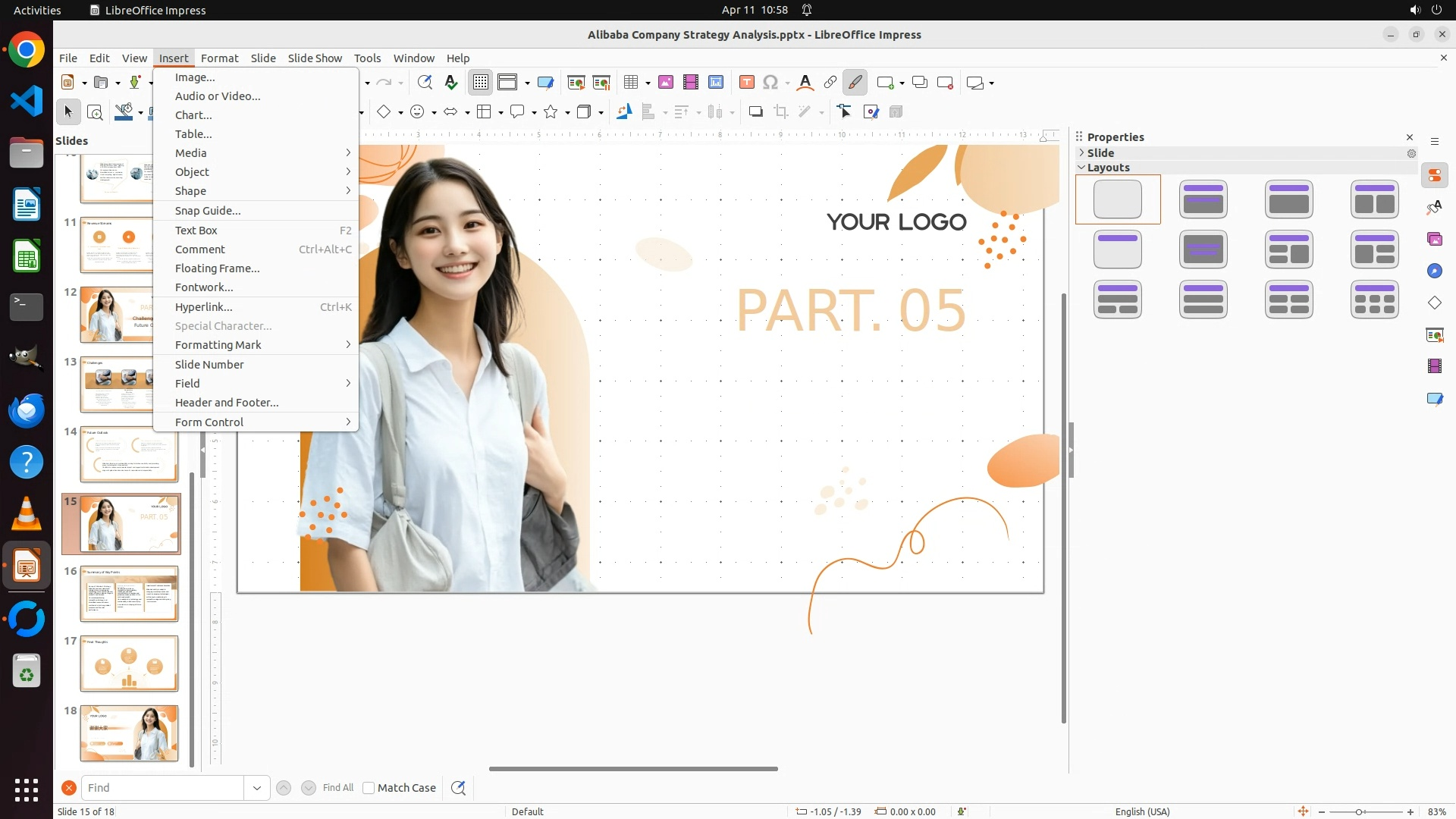The image size is (1456, 819).
Task: Expand the Slide section in Properties
Action: (x=1100, y=152)
